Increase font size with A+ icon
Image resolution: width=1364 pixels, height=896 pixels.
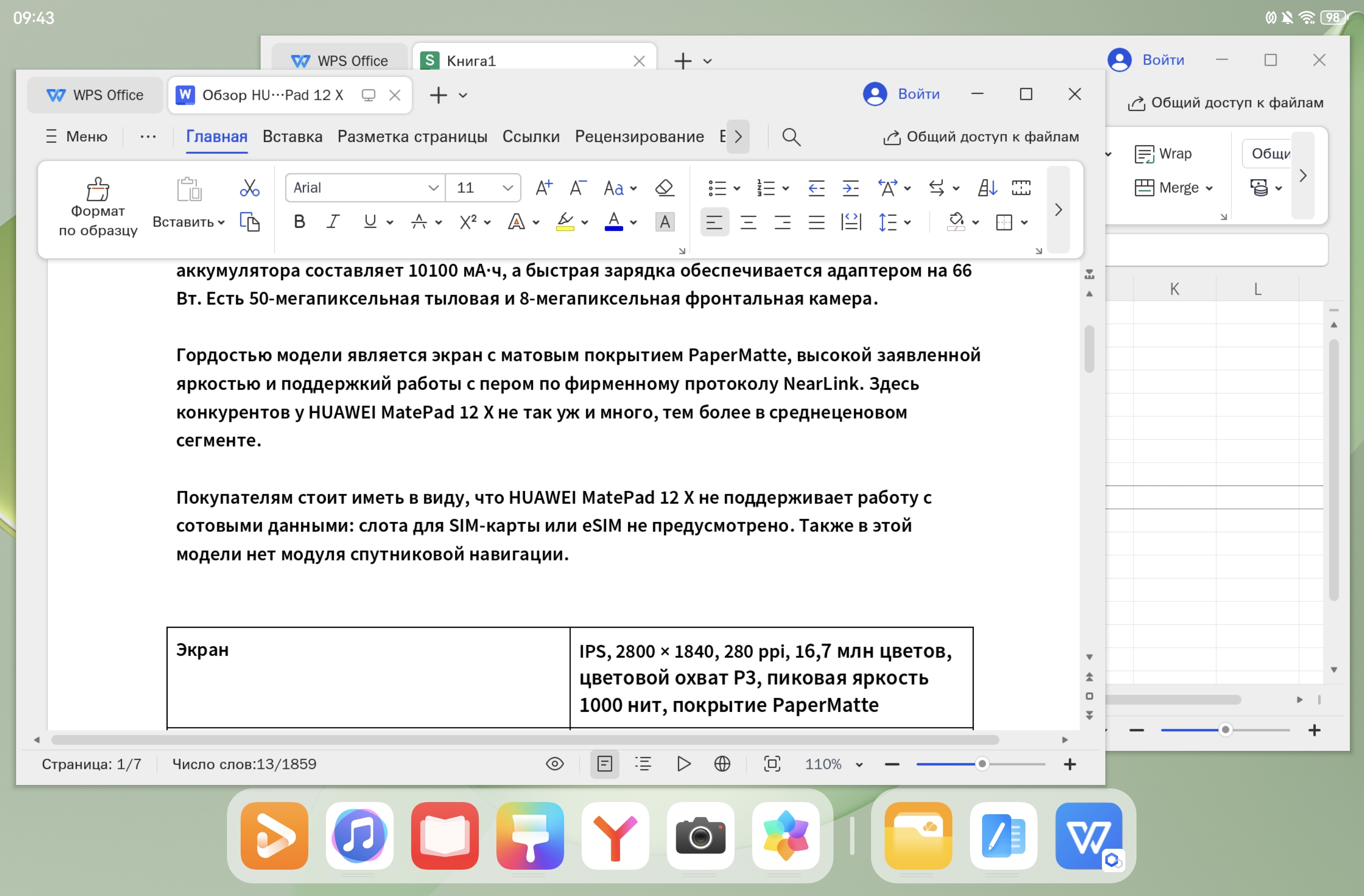[x=543, y=188]
